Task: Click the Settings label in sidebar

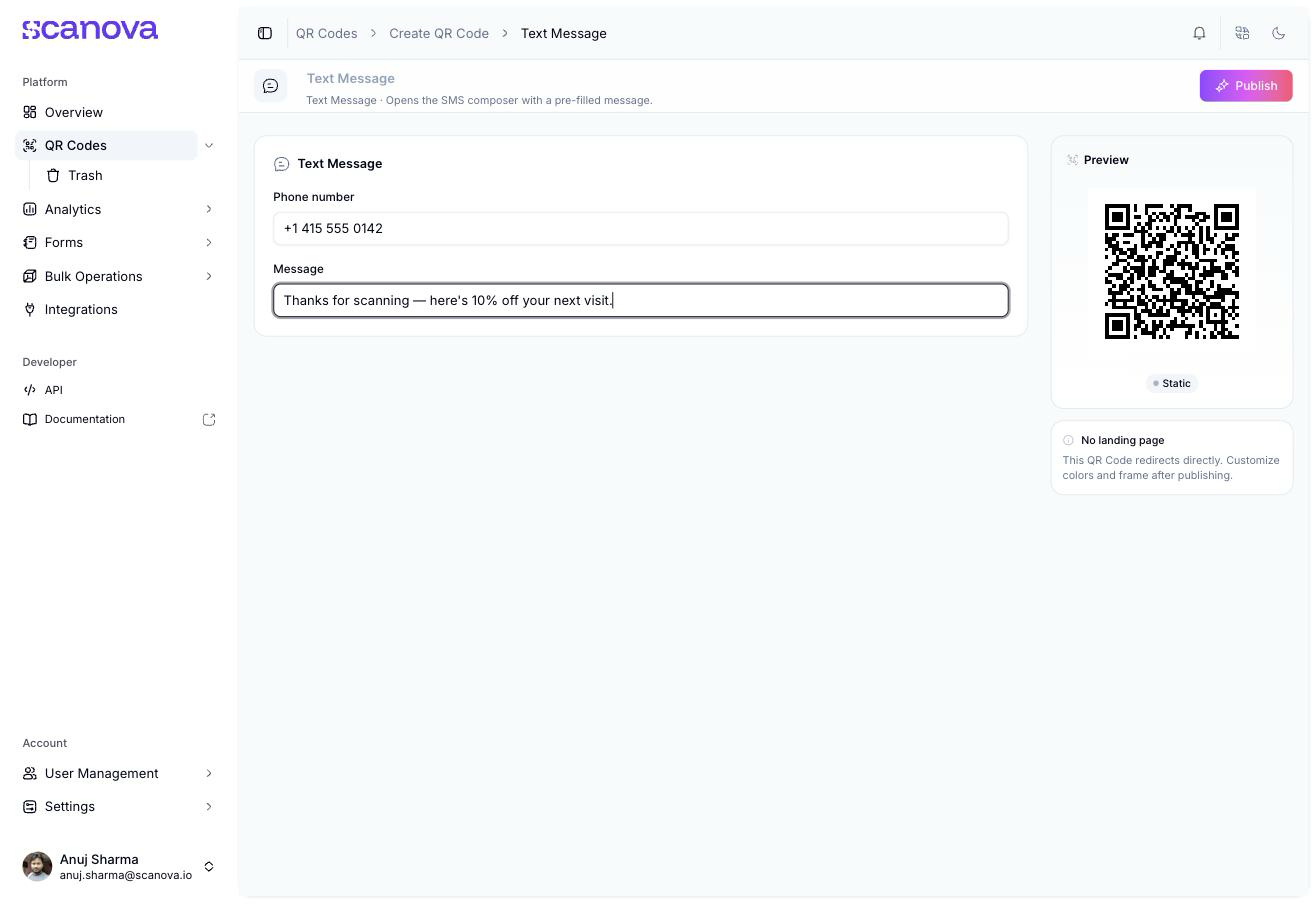Action: pos(70,806)
